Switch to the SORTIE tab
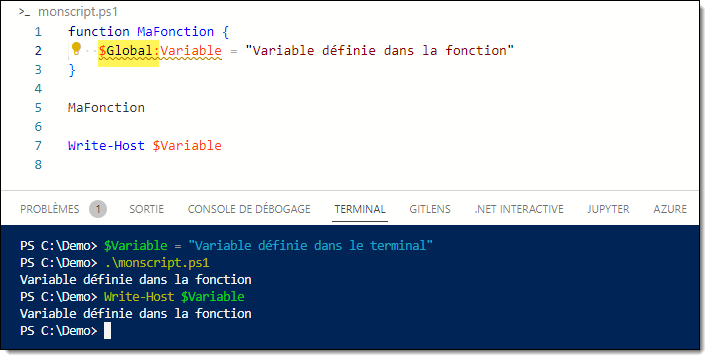Screen dimensions: 710x360 (x=147, y=209)
